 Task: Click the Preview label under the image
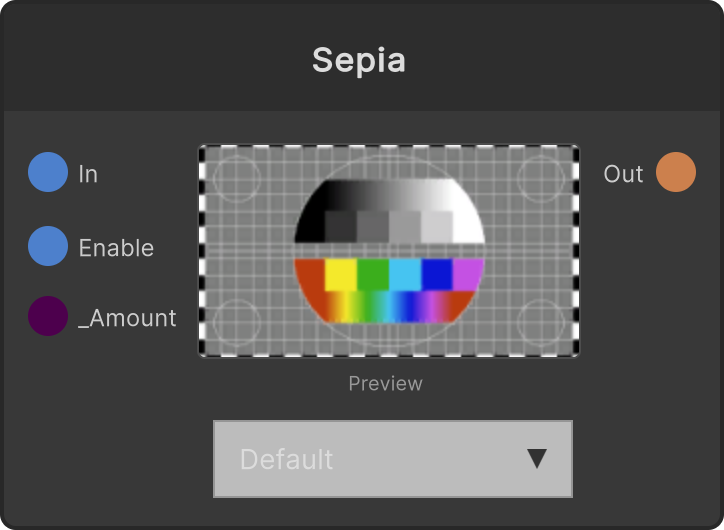pos(386,384)
